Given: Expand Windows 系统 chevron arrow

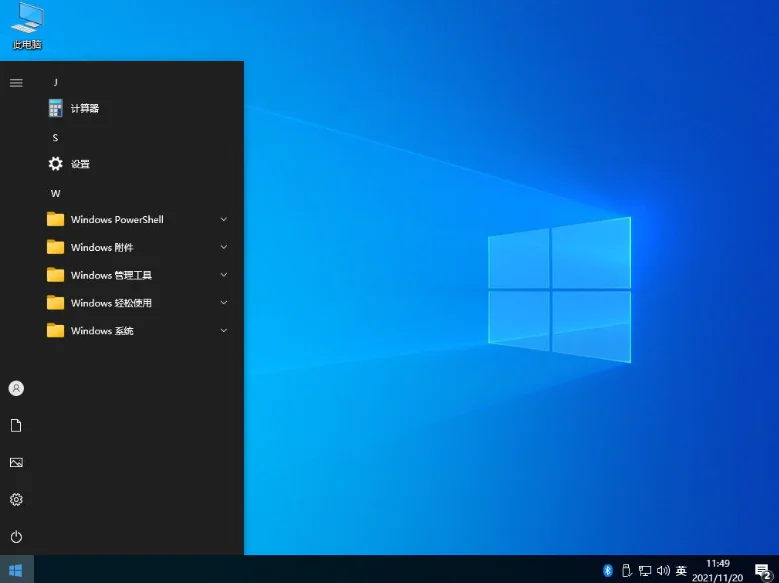Looking at the screenshot, I should point(224,331).
